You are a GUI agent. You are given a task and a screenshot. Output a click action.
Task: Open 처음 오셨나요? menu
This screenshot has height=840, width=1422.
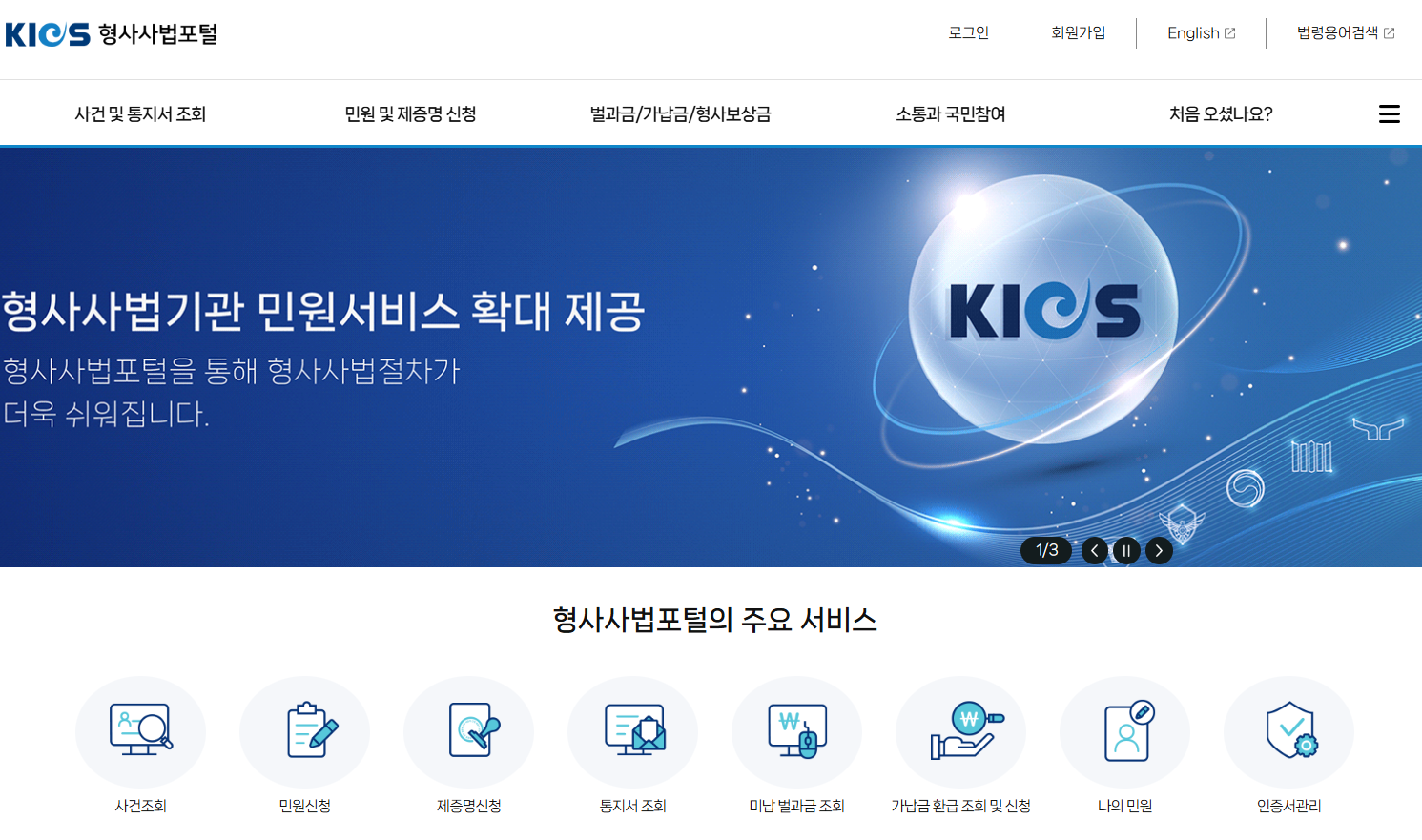pos(1221,114)
